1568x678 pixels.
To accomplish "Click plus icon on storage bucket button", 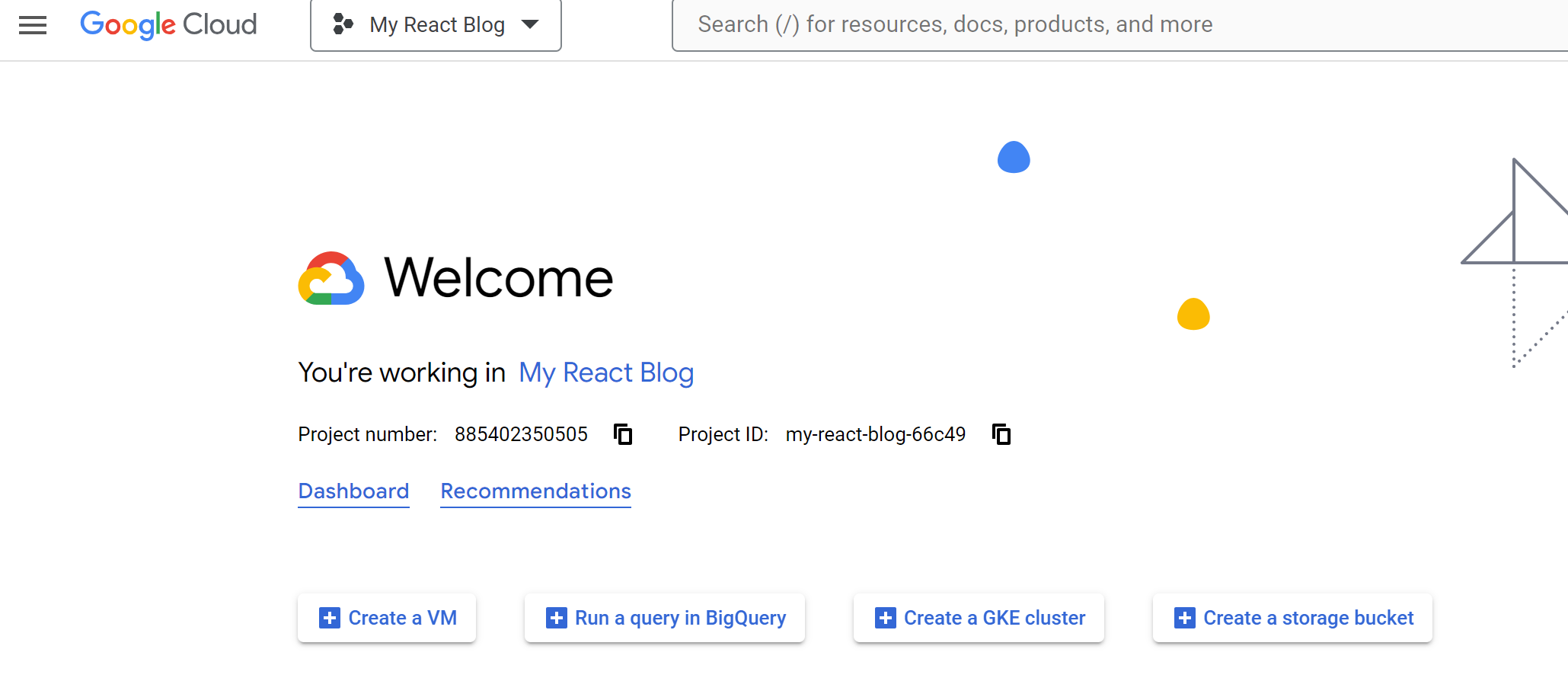I will pos(1185,618).
